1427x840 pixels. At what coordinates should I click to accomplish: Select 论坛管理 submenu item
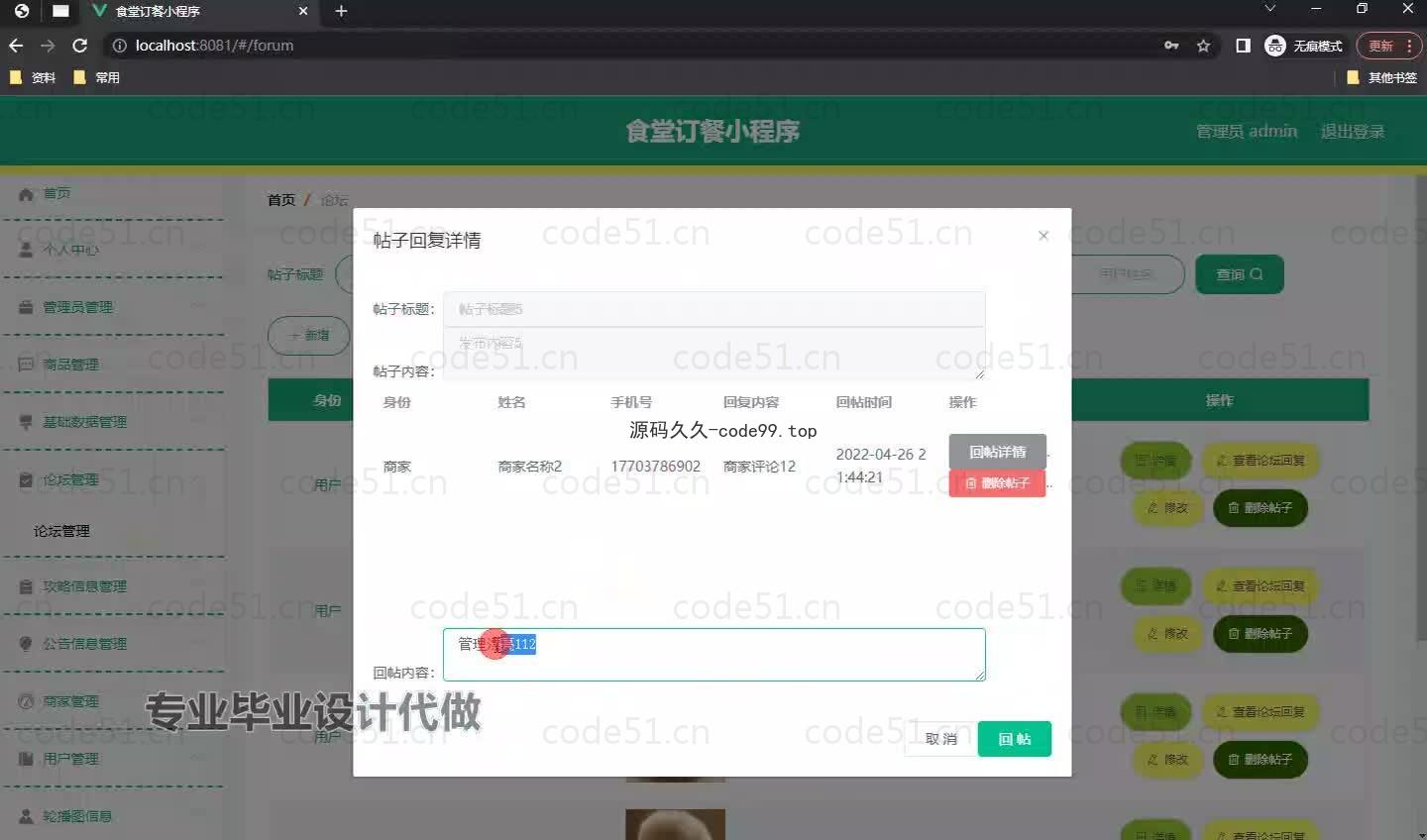[x=62, y=531]
